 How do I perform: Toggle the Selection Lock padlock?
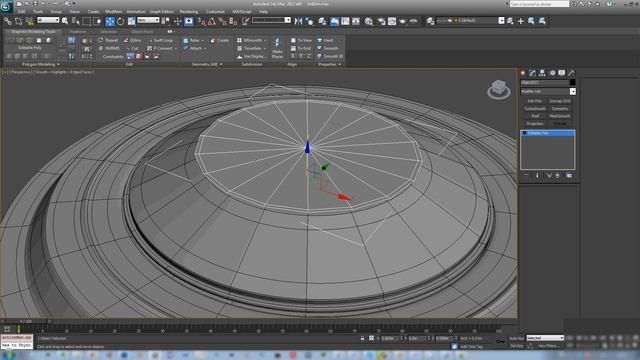click(362, 338)
